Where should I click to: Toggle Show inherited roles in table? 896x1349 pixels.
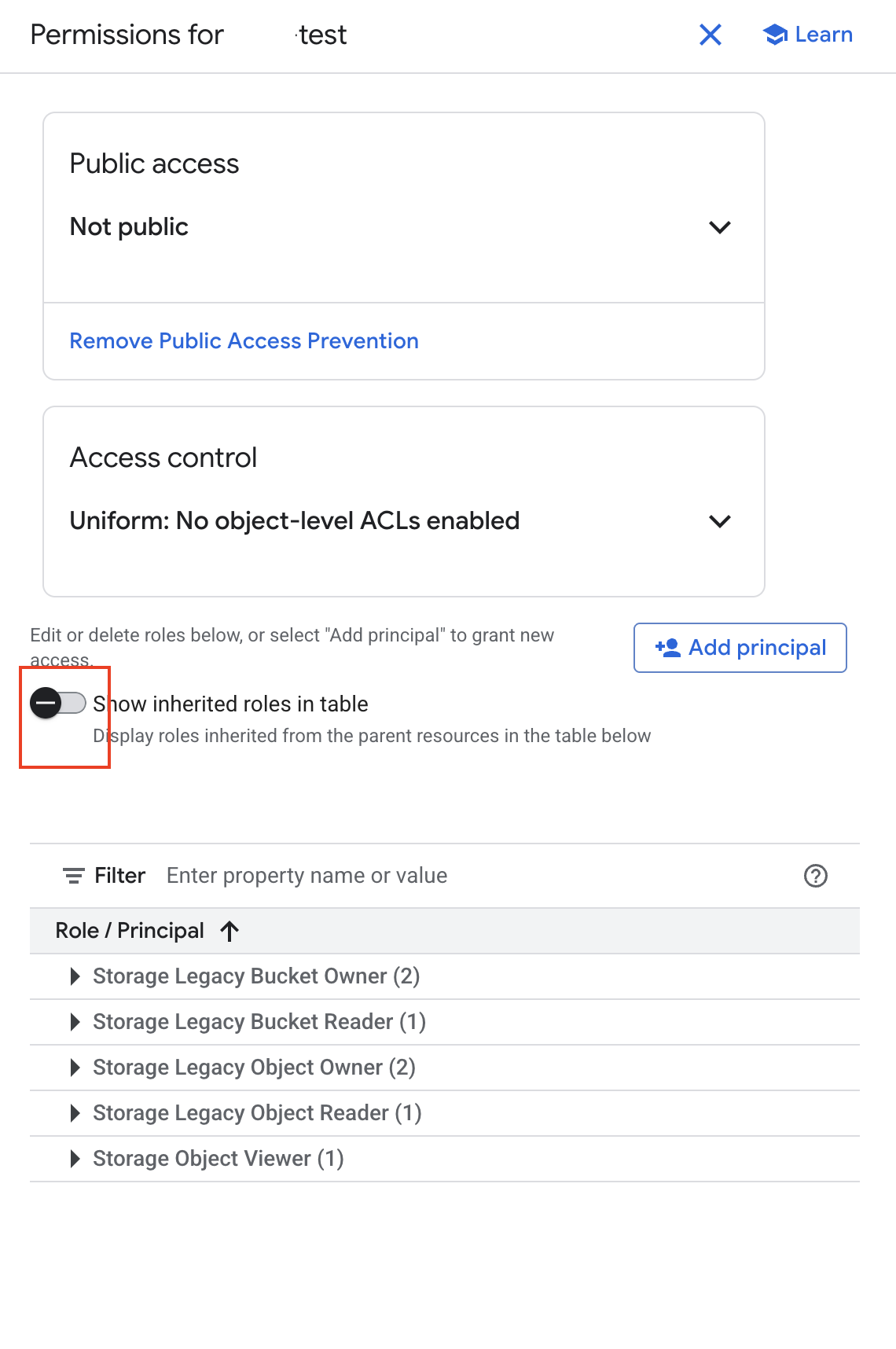[58, 703]
